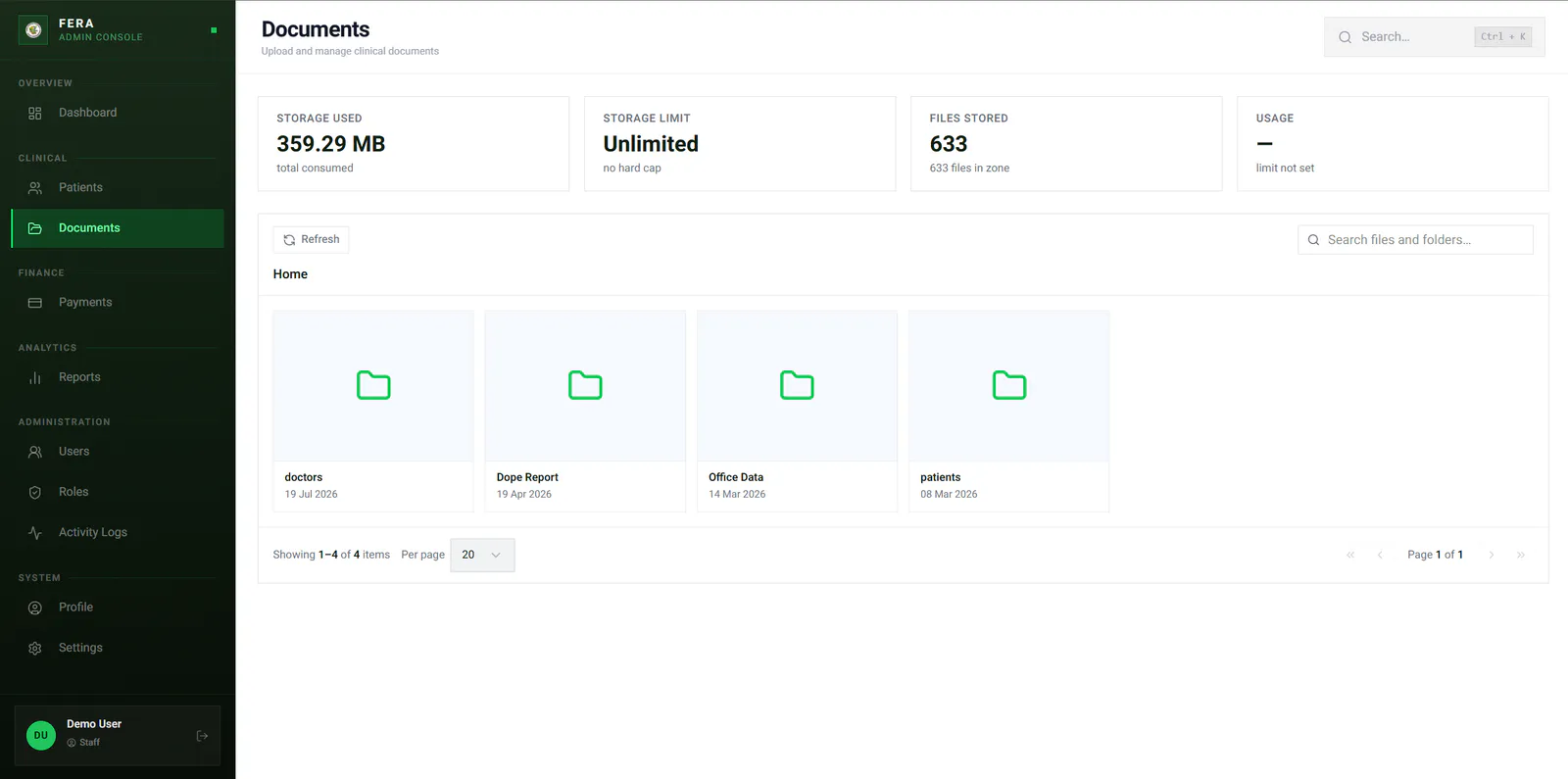
Task: Click the magnifier icon in files search
Action: tap(1313, 240)
